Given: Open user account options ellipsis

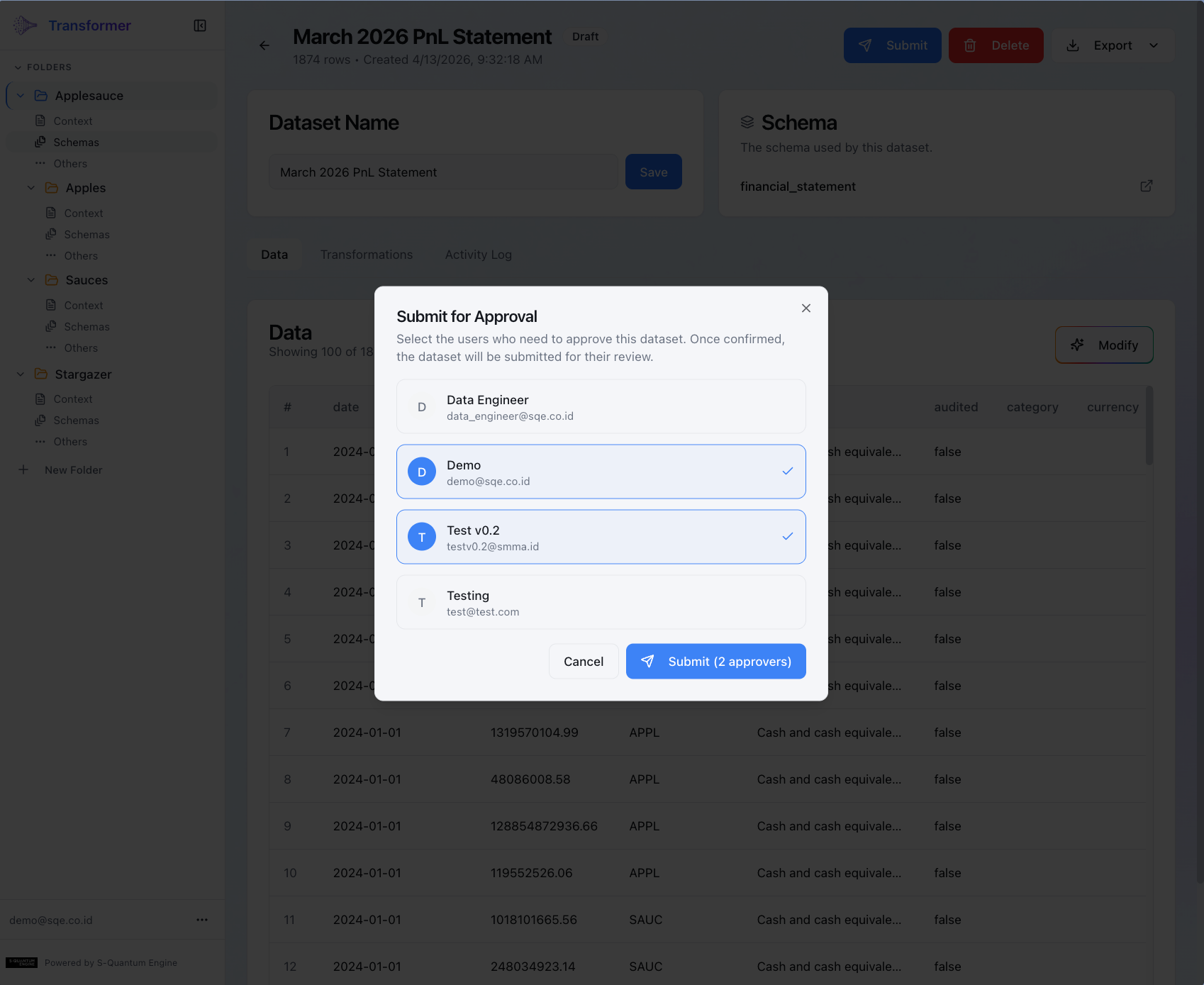Looking at the screenshot, I should tap(202, 920).
